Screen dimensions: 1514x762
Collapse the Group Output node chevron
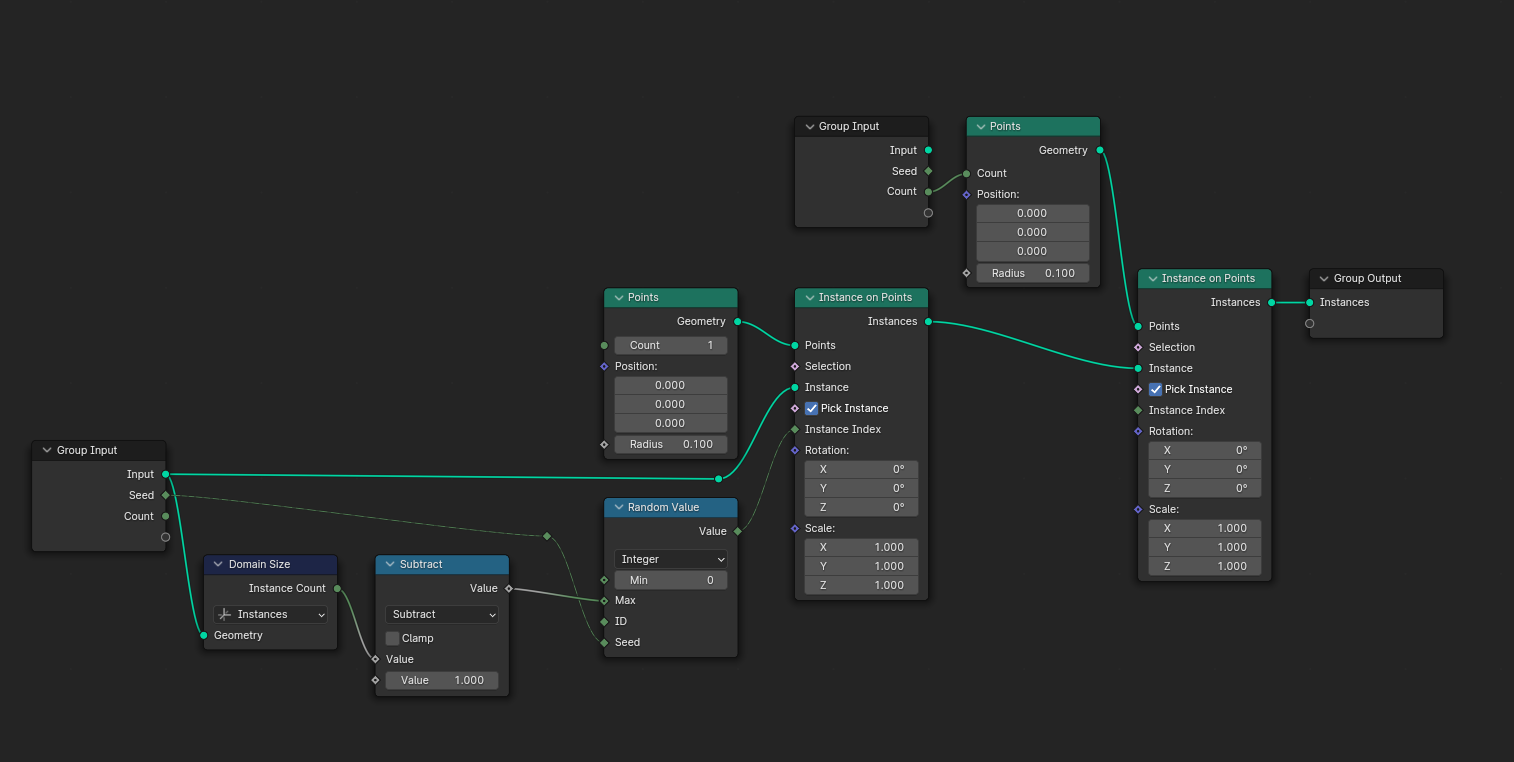coord(1324,278)
